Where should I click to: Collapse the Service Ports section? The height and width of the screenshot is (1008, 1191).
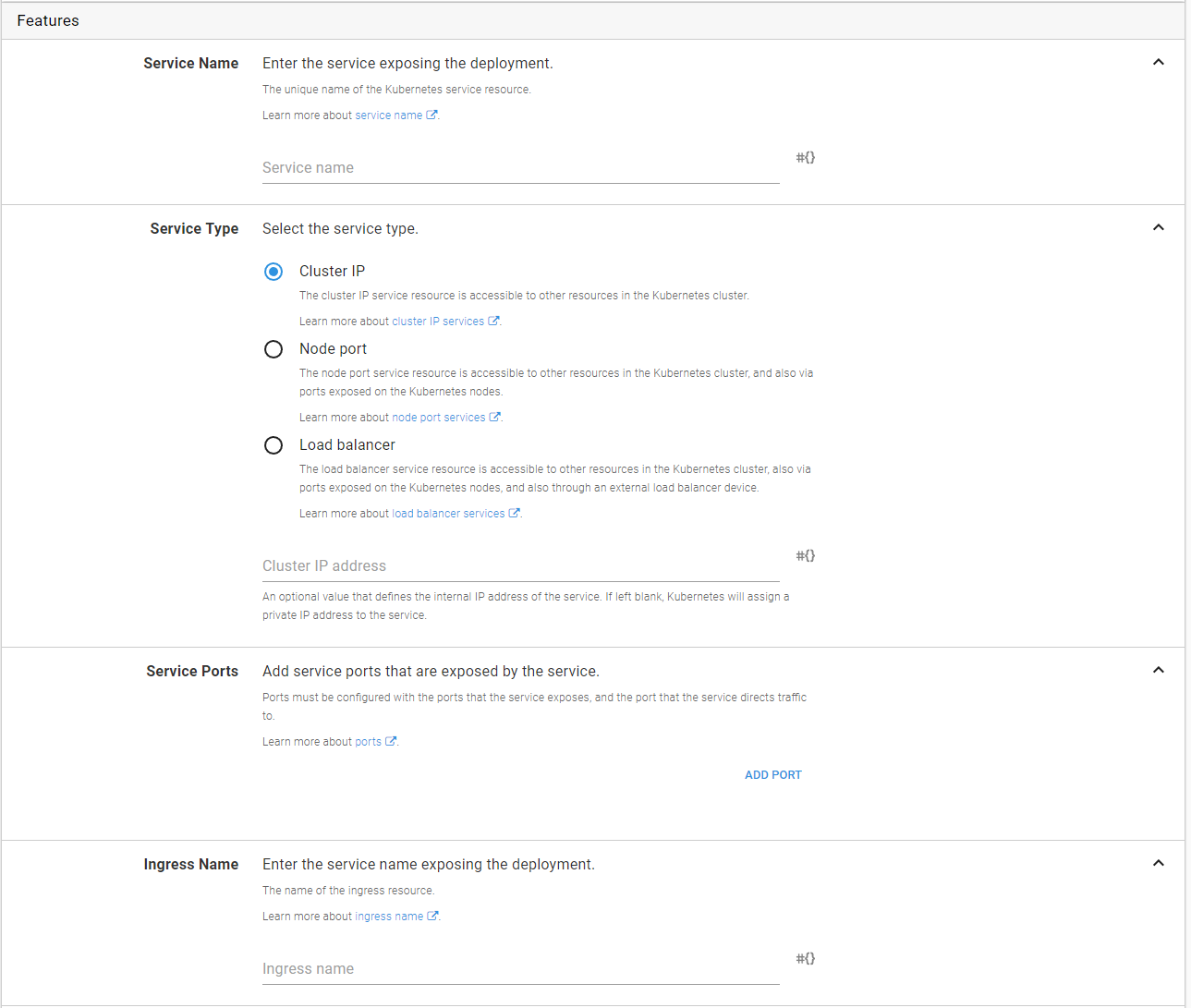tap(1158, 671)
